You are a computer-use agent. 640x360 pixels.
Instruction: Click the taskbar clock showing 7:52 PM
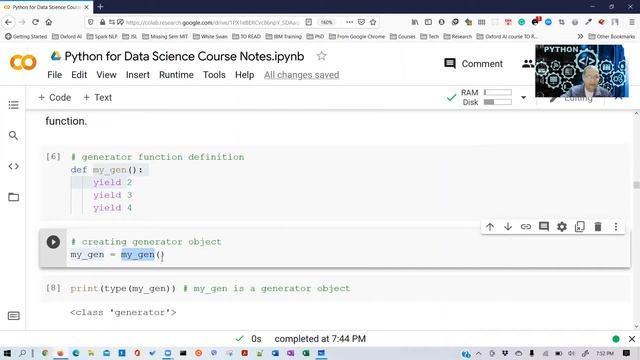(604, 353)
